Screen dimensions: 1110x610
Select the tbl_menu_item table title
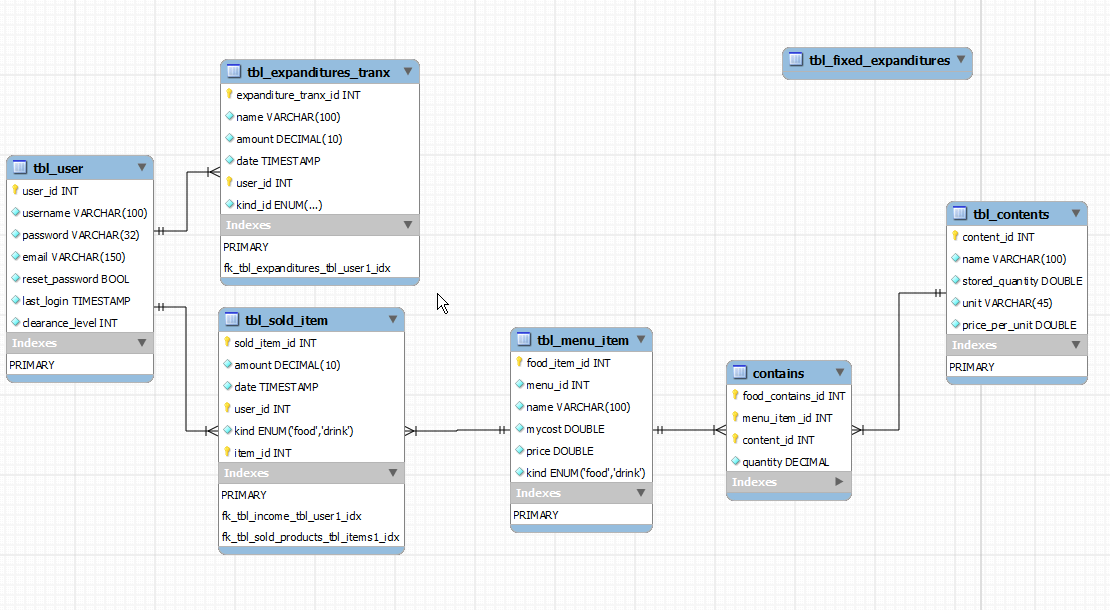click(583, 340)
